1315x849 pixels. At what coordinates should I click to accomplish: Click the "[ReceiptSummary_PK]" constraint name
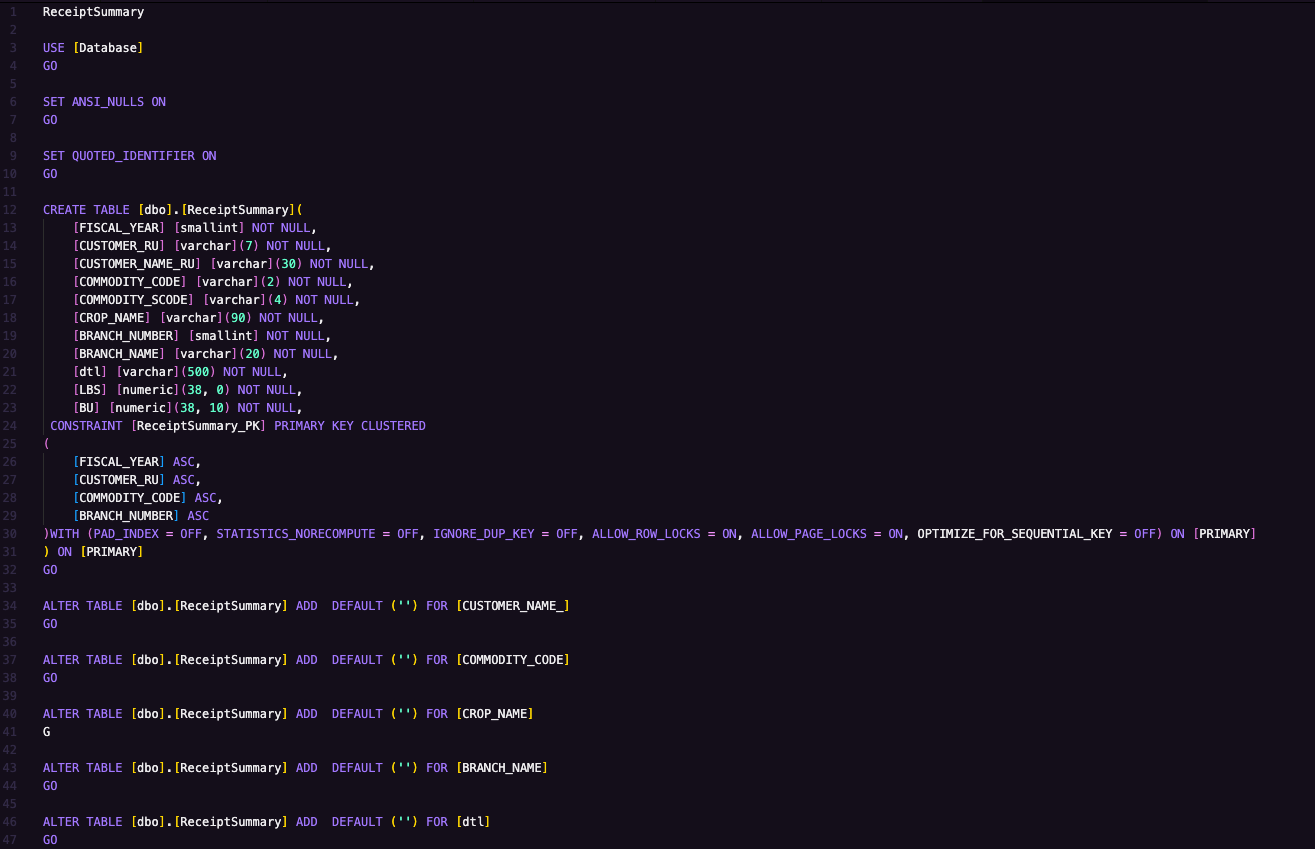pyautogui.click(x=198, y=426)
